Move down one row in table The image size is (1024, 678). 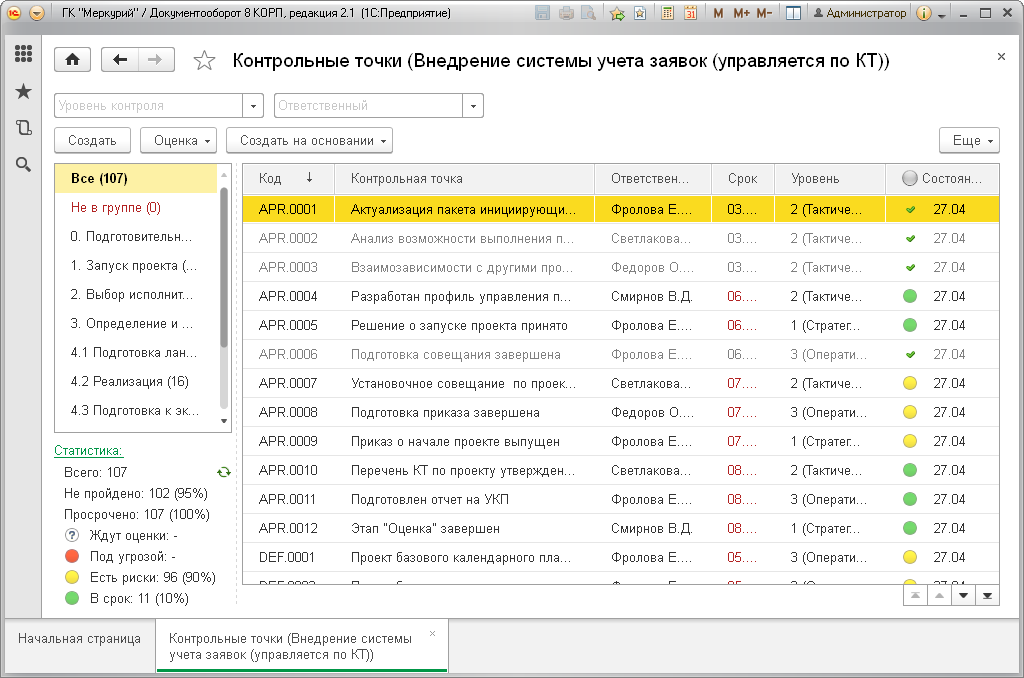pyautogui.click(x=963, y=595)
